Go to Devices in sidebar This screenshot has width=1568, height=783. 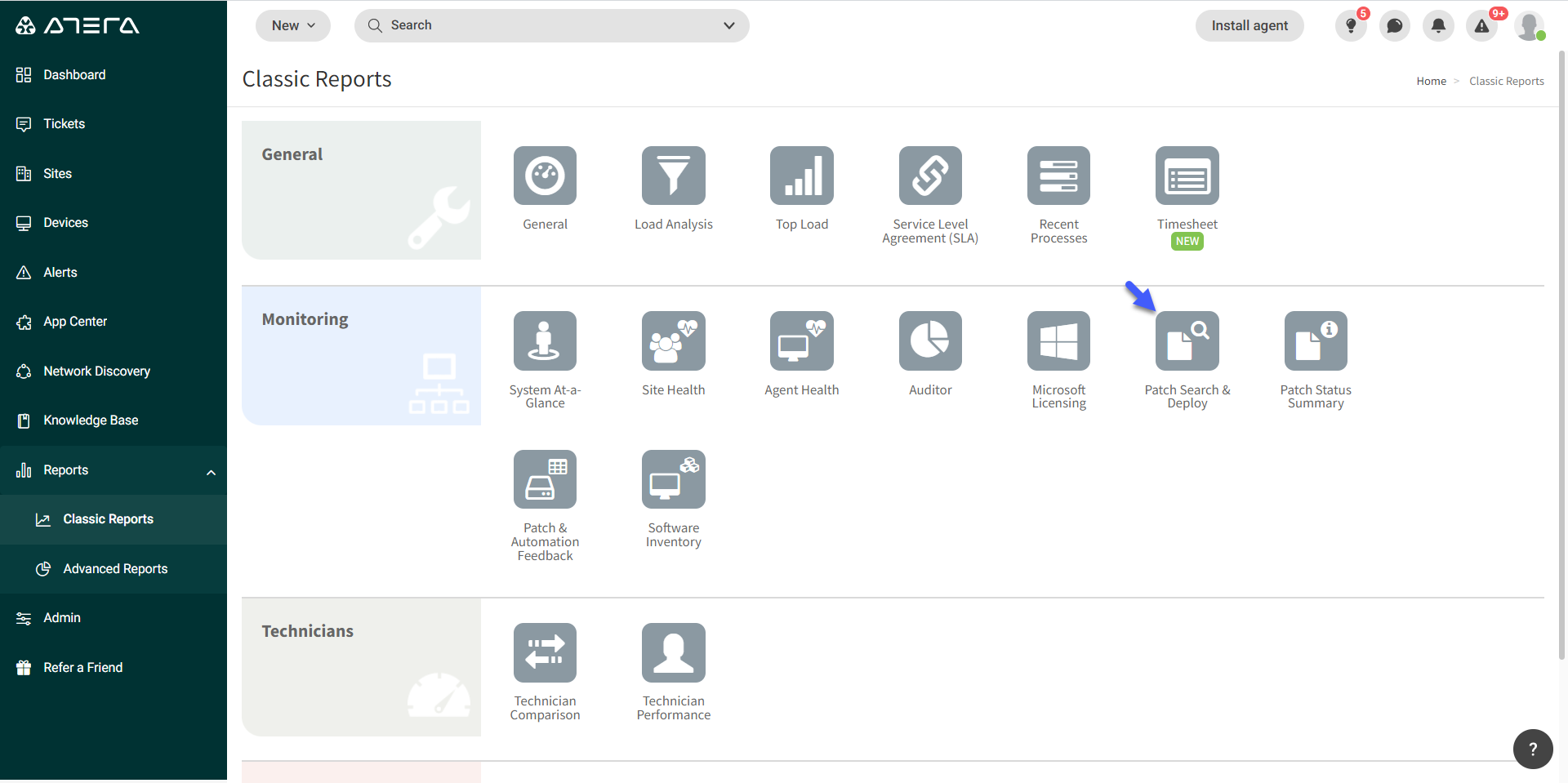click(x=114, y=223)
